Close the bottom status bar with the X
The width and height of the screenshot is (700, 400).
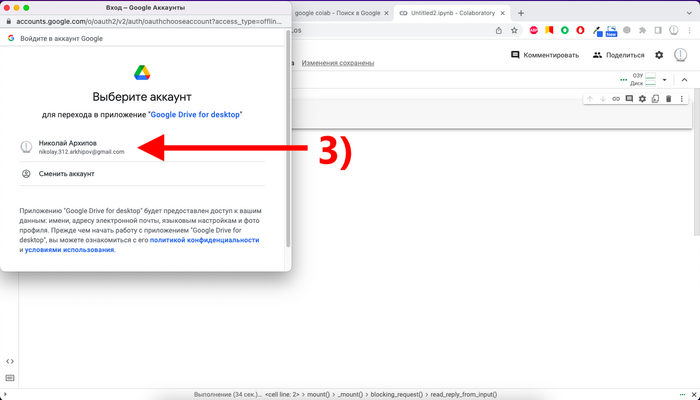click(x=694, y=395)
